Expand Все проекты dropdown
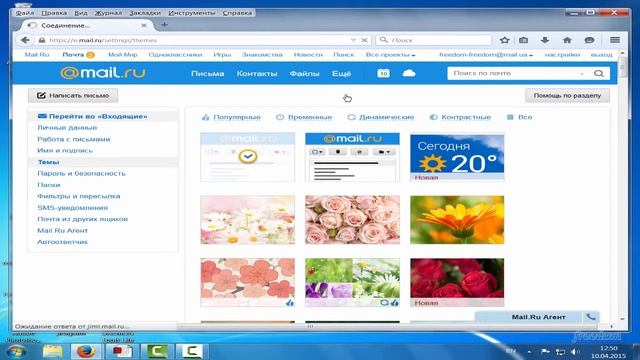 tap(390, 55)
